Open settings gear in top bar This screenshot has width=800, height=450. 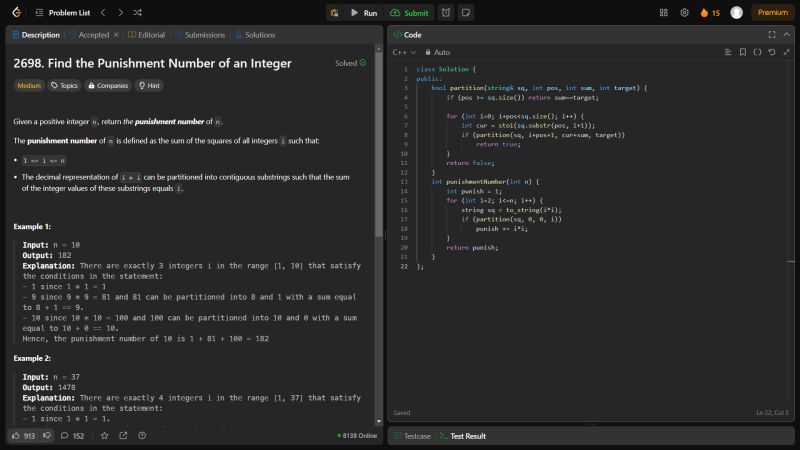(x=685, y=13)
